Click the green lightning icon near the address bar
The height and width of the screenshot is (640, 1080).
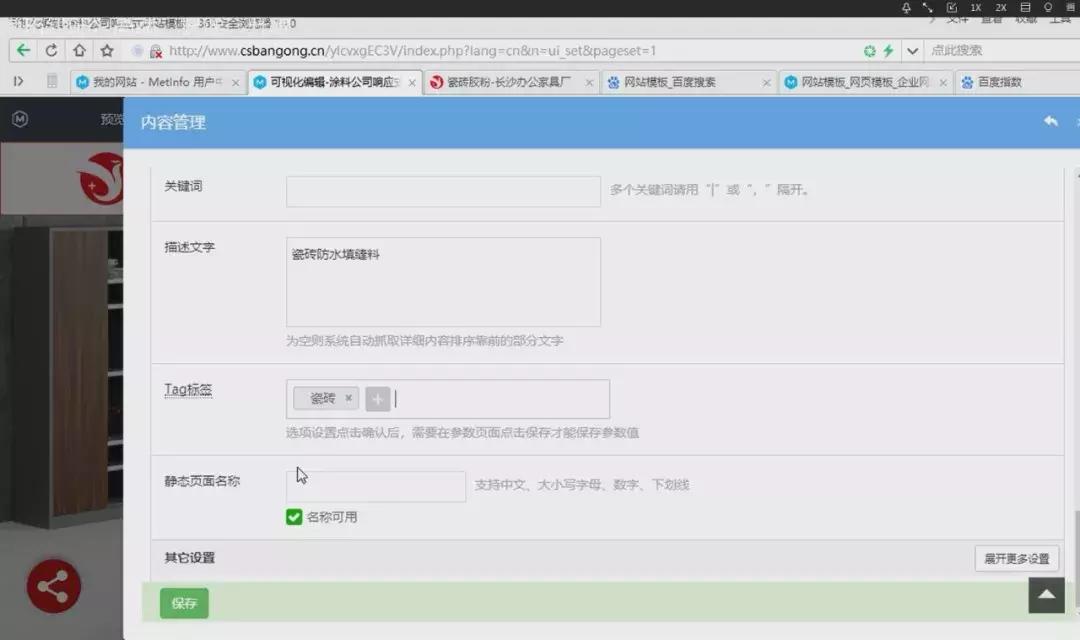pyautogui.click(x=890, y=50)
